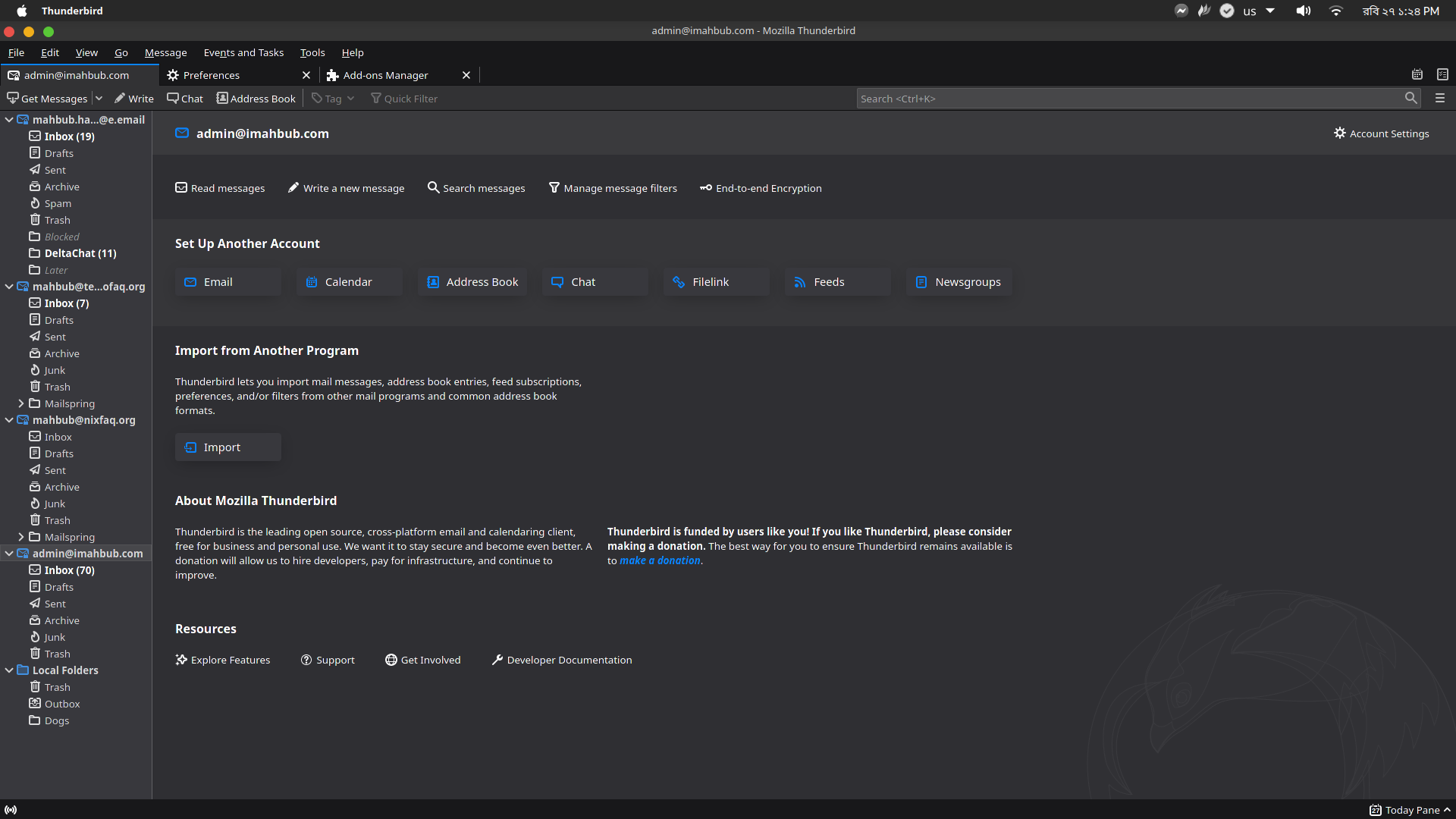The width and height of the screenshot is (1456, 819).
Task: Open Explore Features resource
Action: (222, 660)
